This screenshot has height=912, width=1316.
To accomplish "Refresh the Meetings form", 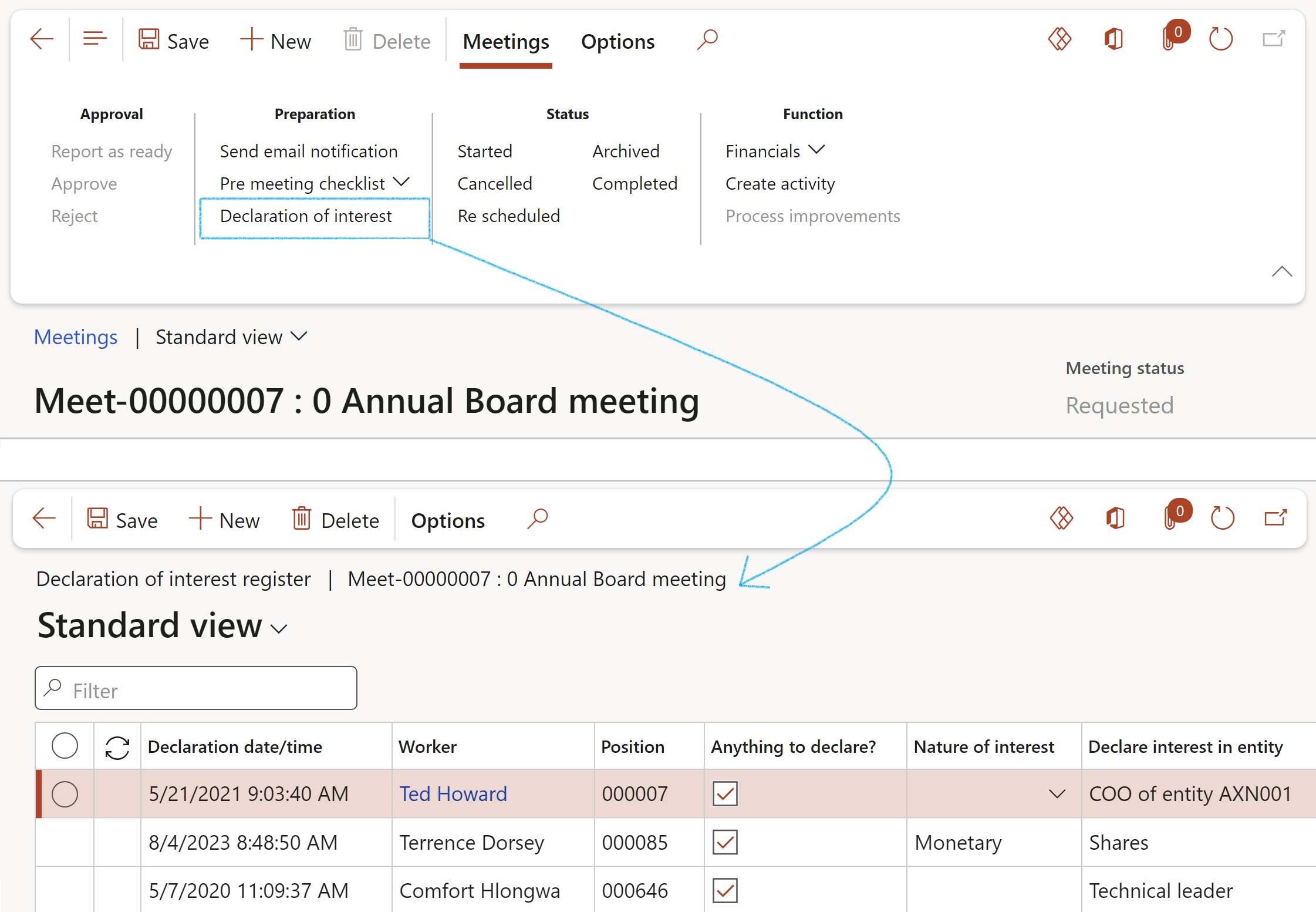I will pos(1221,40).
